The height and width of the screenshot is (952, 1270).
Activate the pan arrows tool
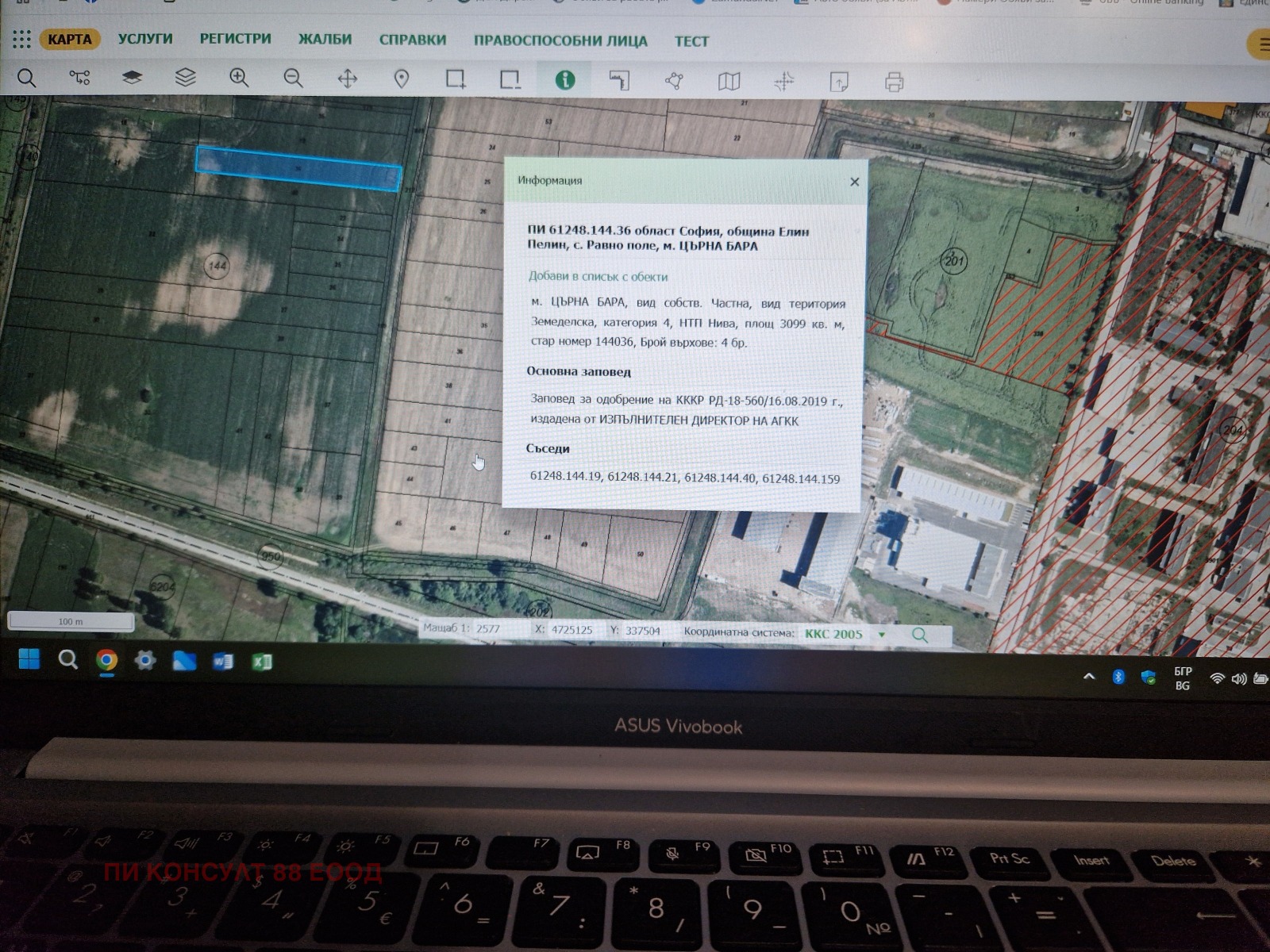348,79
